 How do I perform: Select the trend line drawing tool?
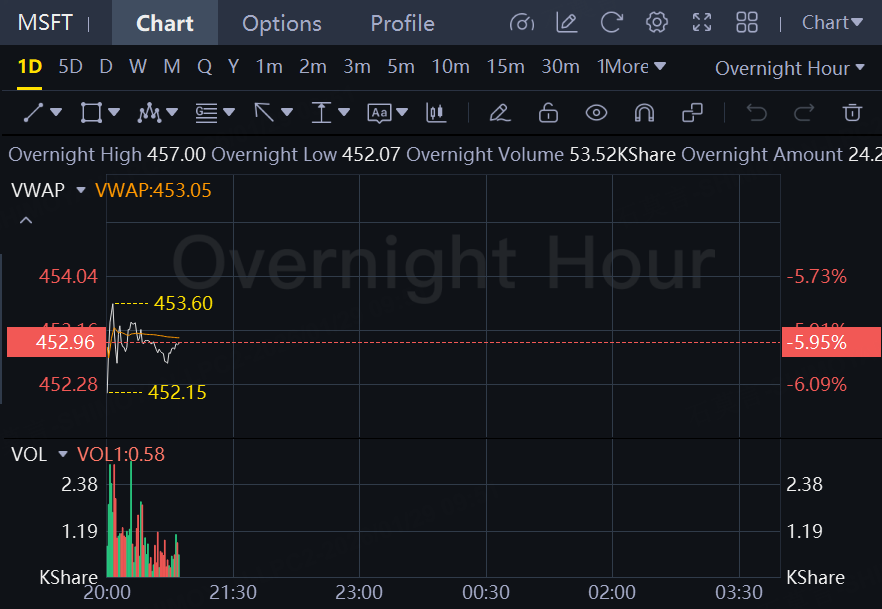34,113
